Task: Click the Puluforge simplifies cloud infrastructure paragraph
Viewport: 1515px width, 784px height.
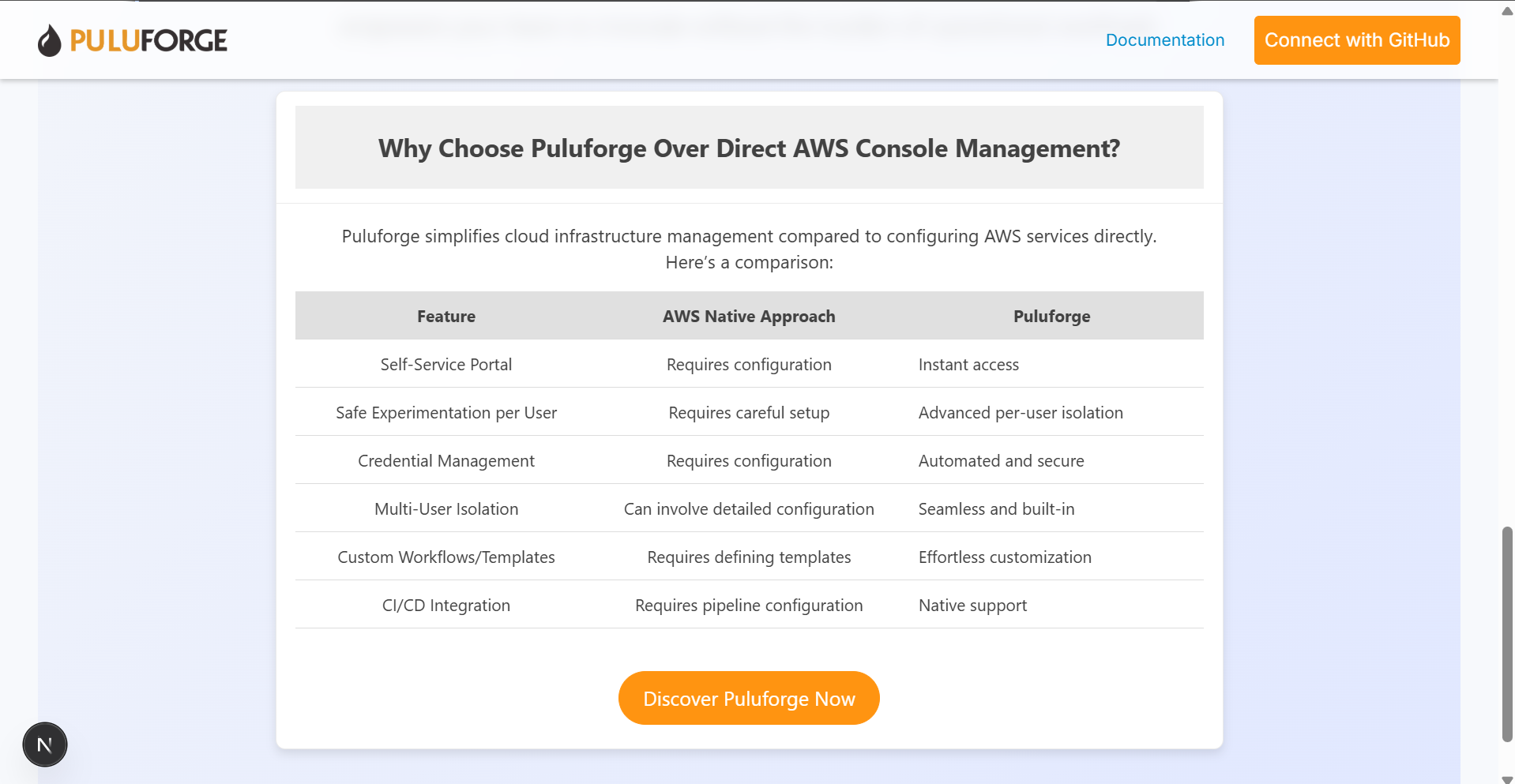Action: [749, 249]
